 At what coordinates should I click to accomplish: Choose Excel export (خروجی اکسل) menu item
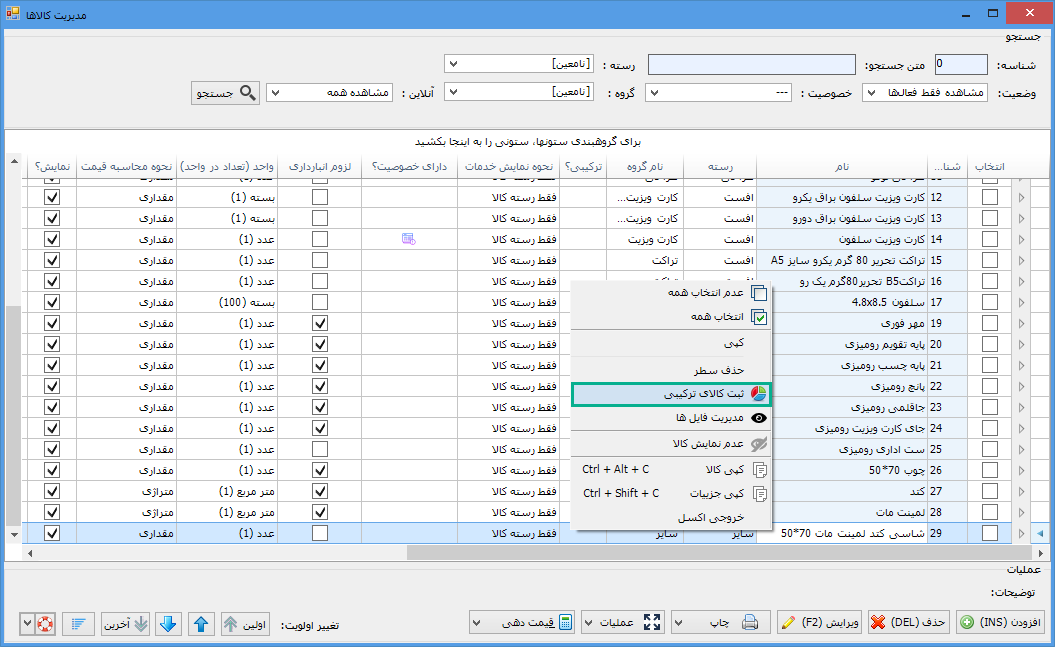pos(671,517)
